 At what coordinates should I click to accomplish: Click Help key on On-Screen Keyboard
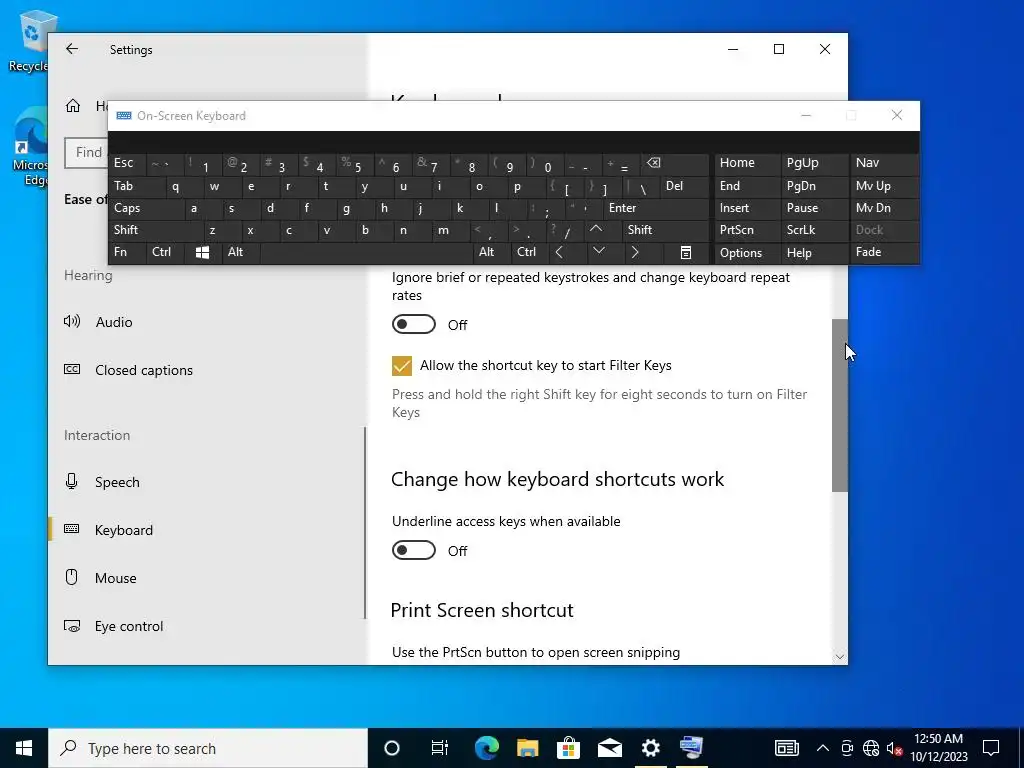point(814,253)
